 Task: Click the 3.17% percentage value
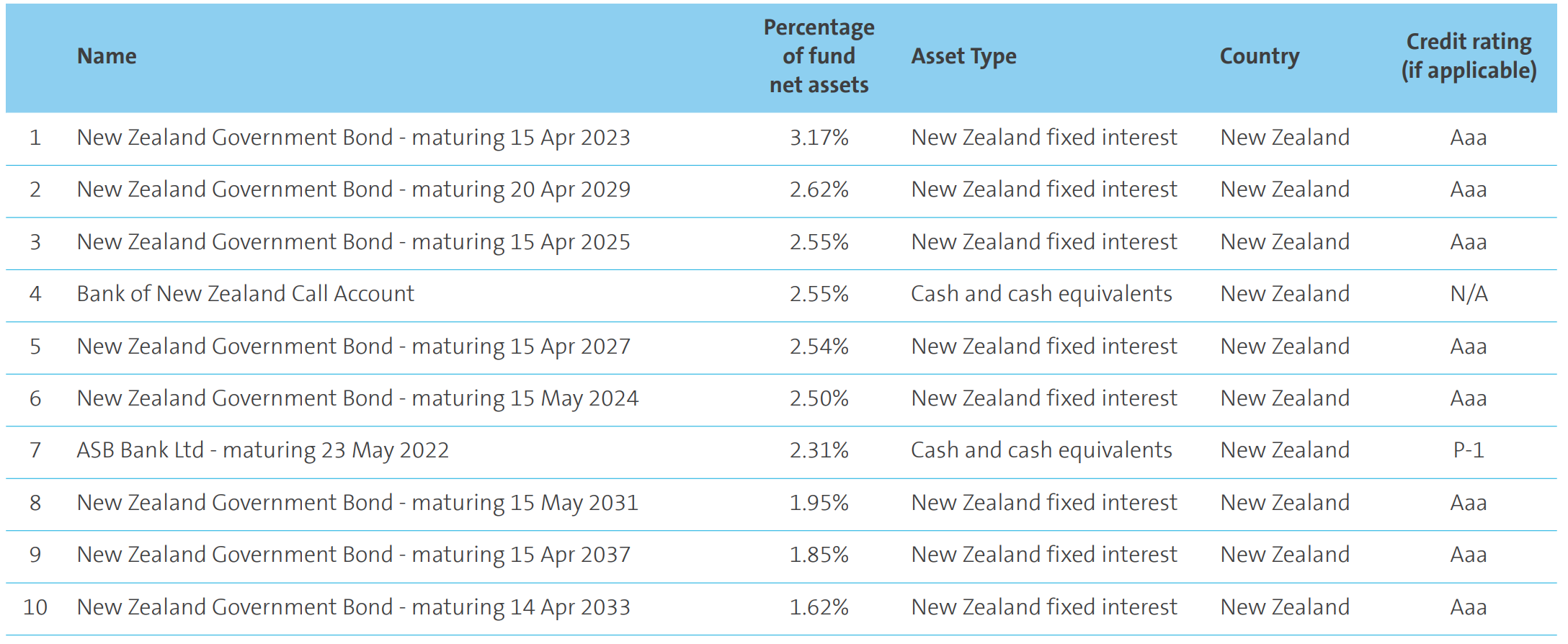click(x=819, y=138)
